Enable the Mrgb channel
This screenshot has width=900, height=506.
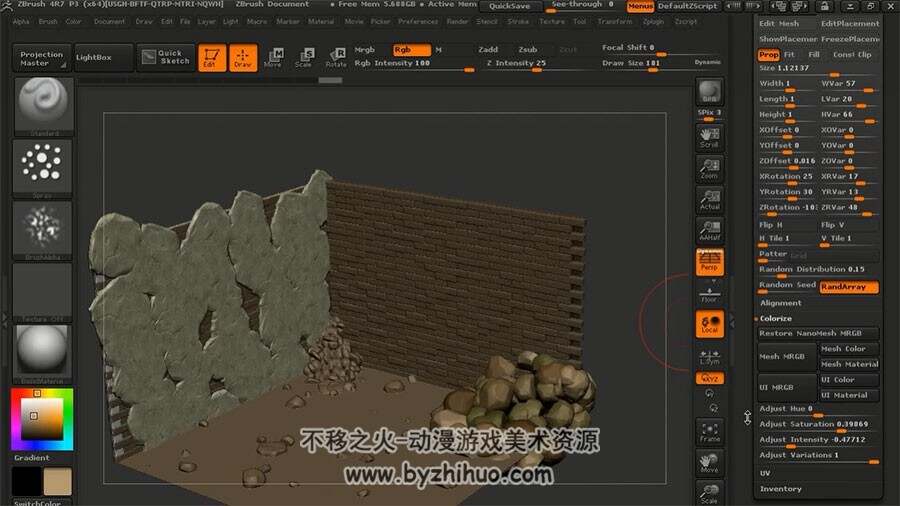[364, 50]
